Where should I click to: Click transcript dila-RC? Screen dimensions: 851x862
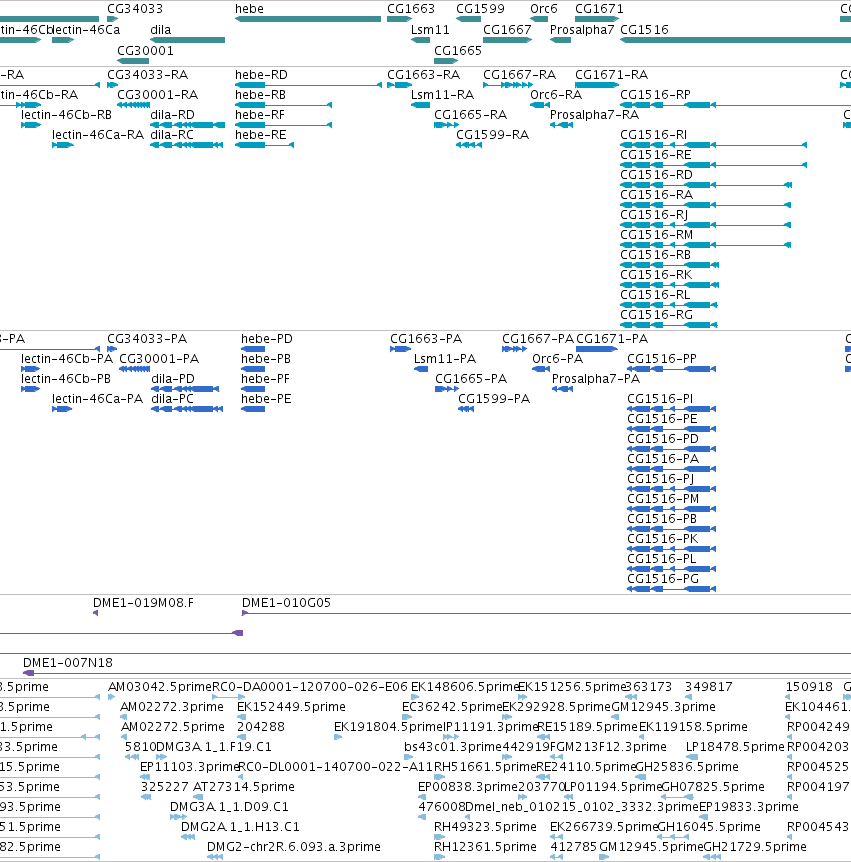click(x=186, y=145)
